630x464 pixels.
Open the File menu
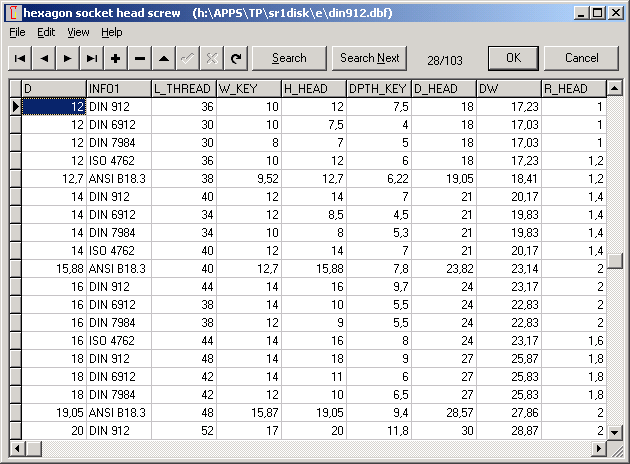[x=17, y=32]
